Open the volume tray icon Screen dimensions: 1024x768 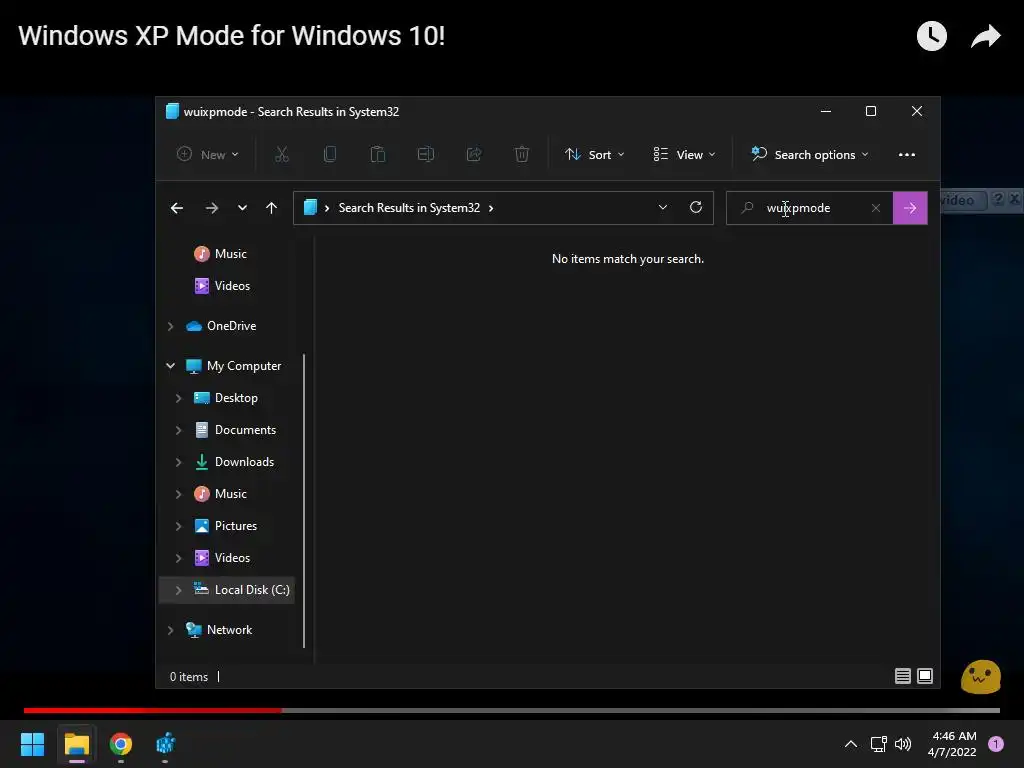(903, 744)
